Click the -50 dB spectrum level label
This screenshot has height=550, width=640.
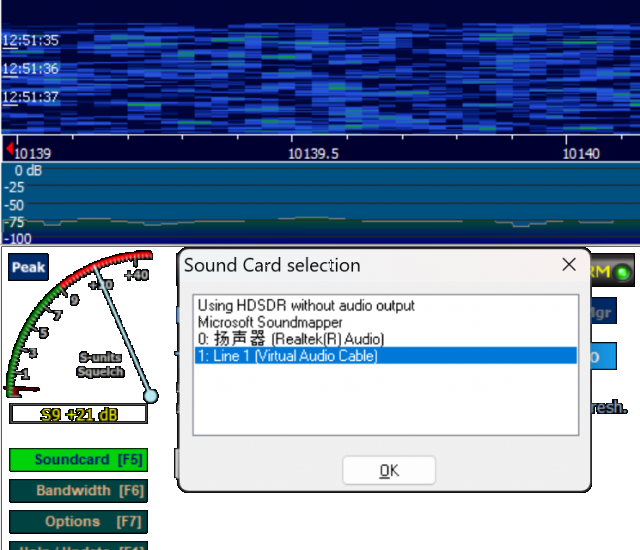click(14, 205)
